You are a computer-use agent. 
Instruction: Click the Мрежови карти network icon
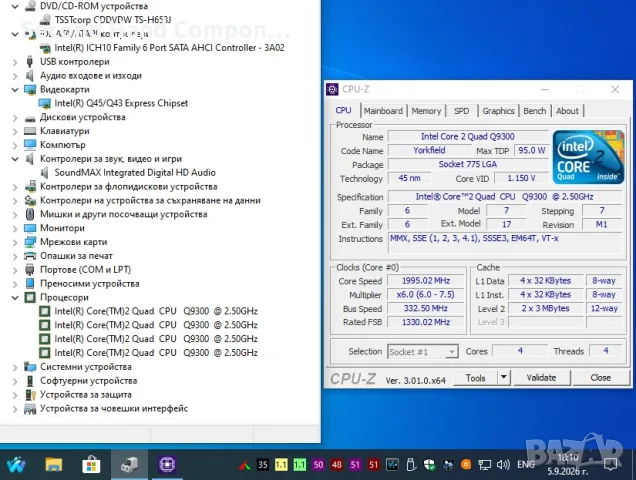point(30,242)
